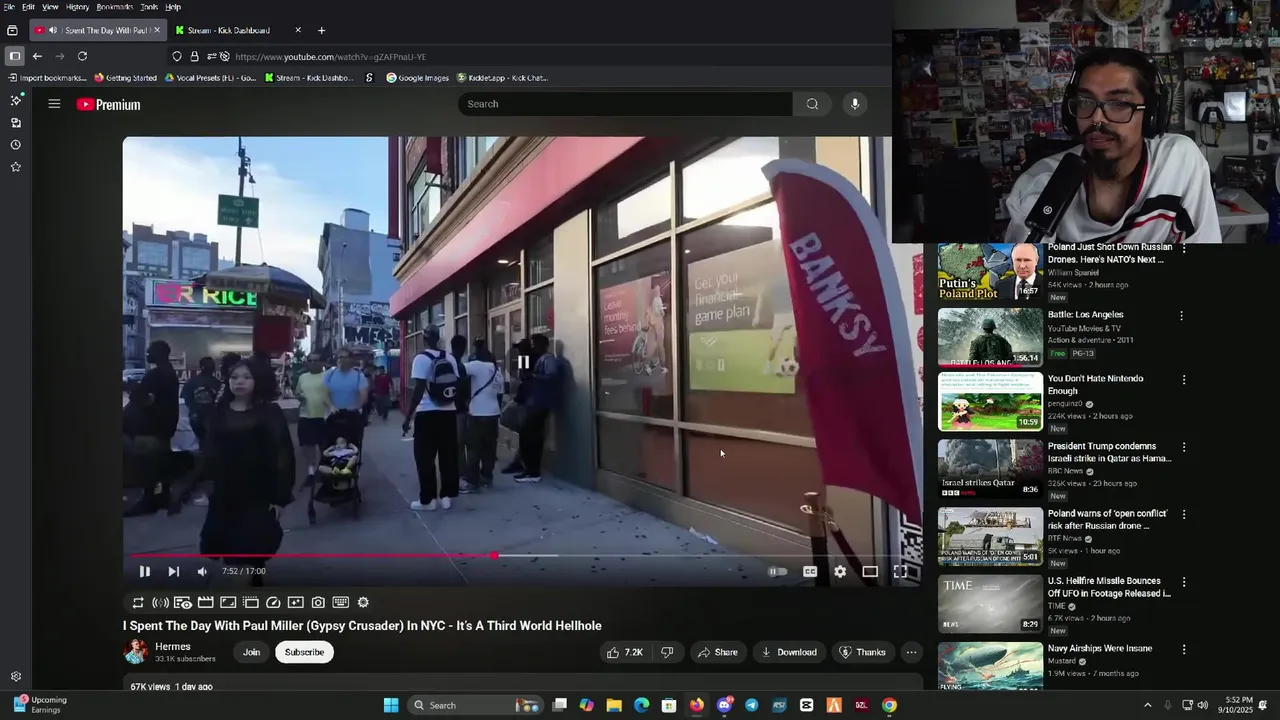Image resolution: width=1280 pixels, height=720 pixels.
Task: Open the player settings gear
Action: (840, 571)
